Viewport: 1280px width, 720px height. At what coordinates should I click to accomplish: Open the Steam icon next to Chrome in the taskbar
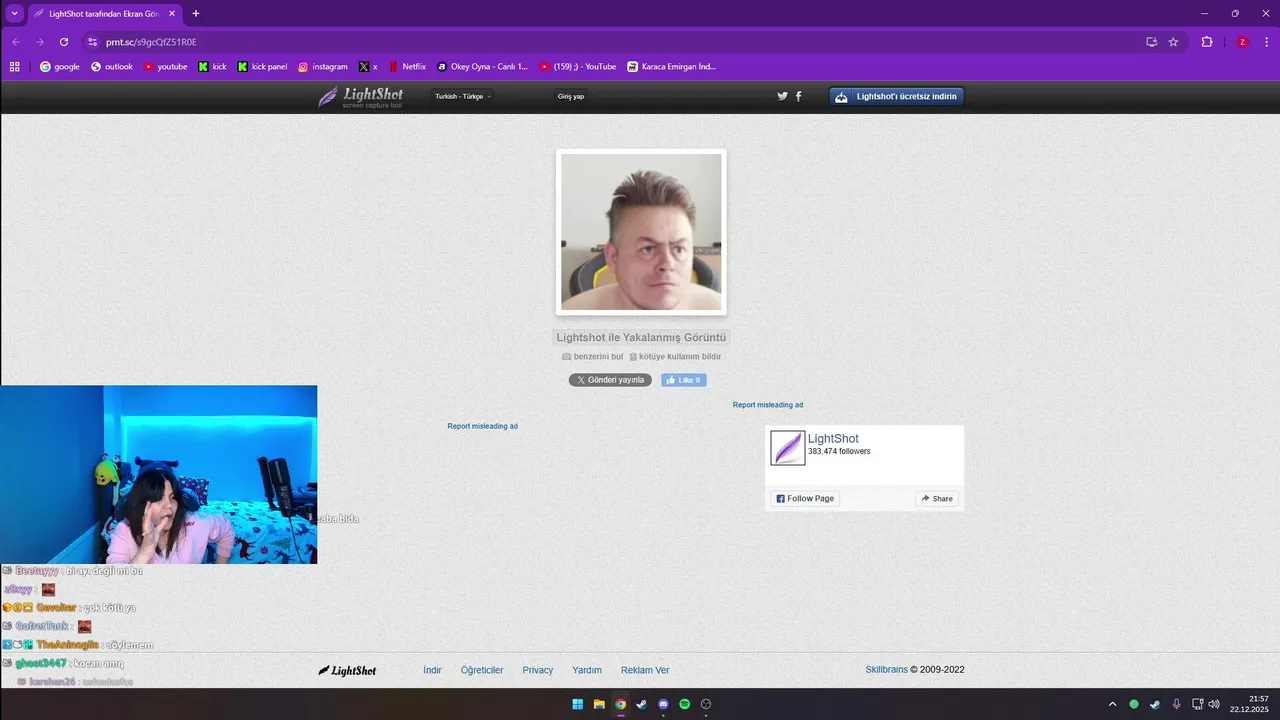click(641, 704)
